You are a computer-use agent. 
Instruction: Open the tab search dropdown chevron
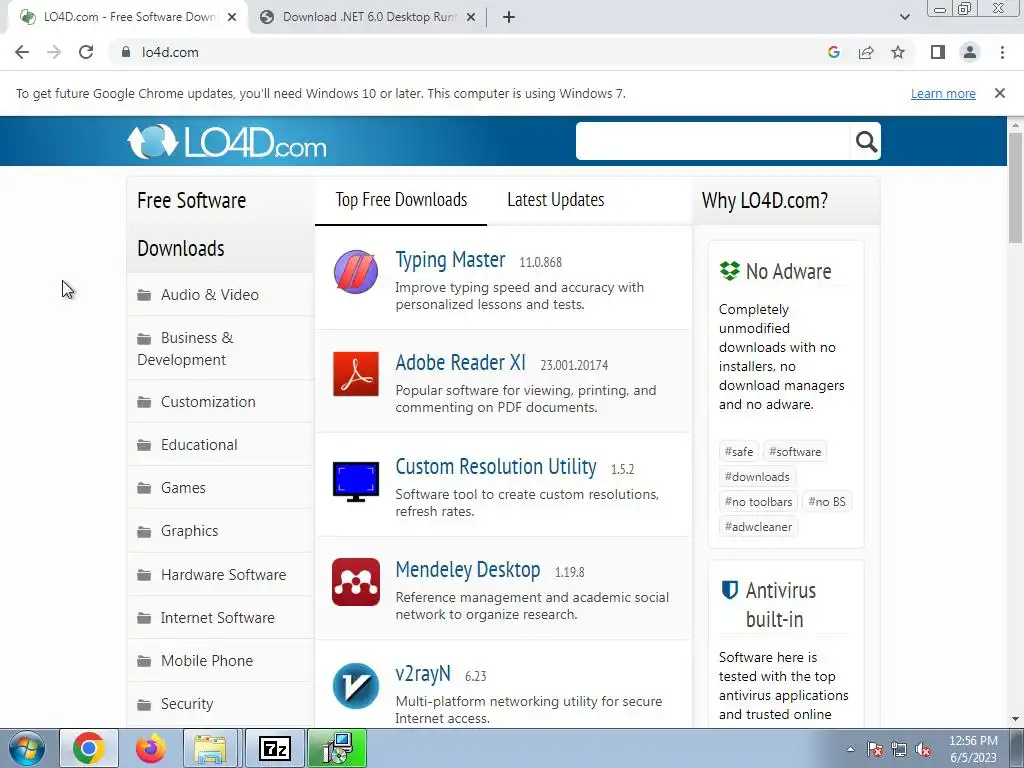(x=904, y=17)
